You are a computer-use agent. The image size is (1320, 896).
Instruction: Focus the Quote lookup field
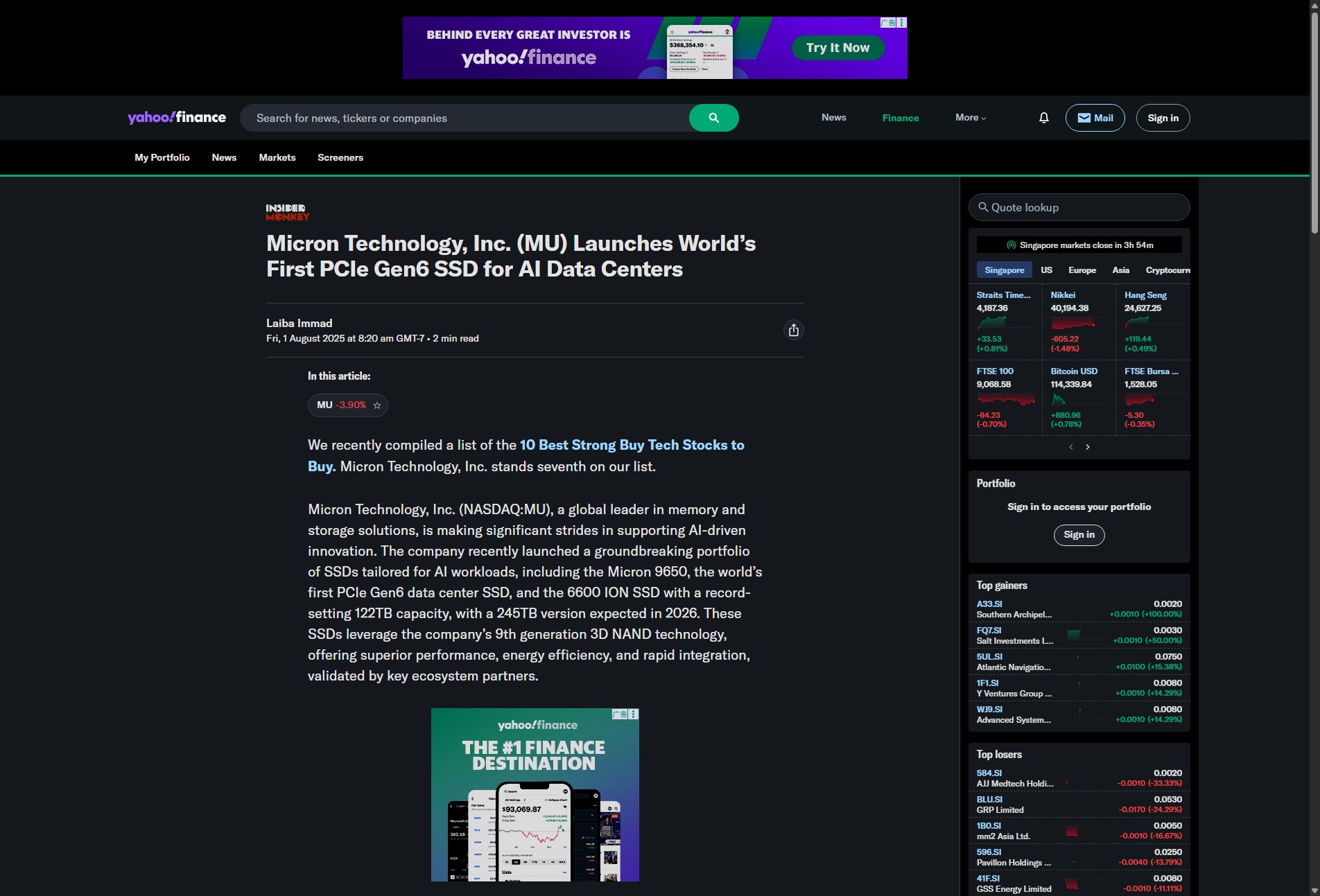click(x=1079, y=207)
